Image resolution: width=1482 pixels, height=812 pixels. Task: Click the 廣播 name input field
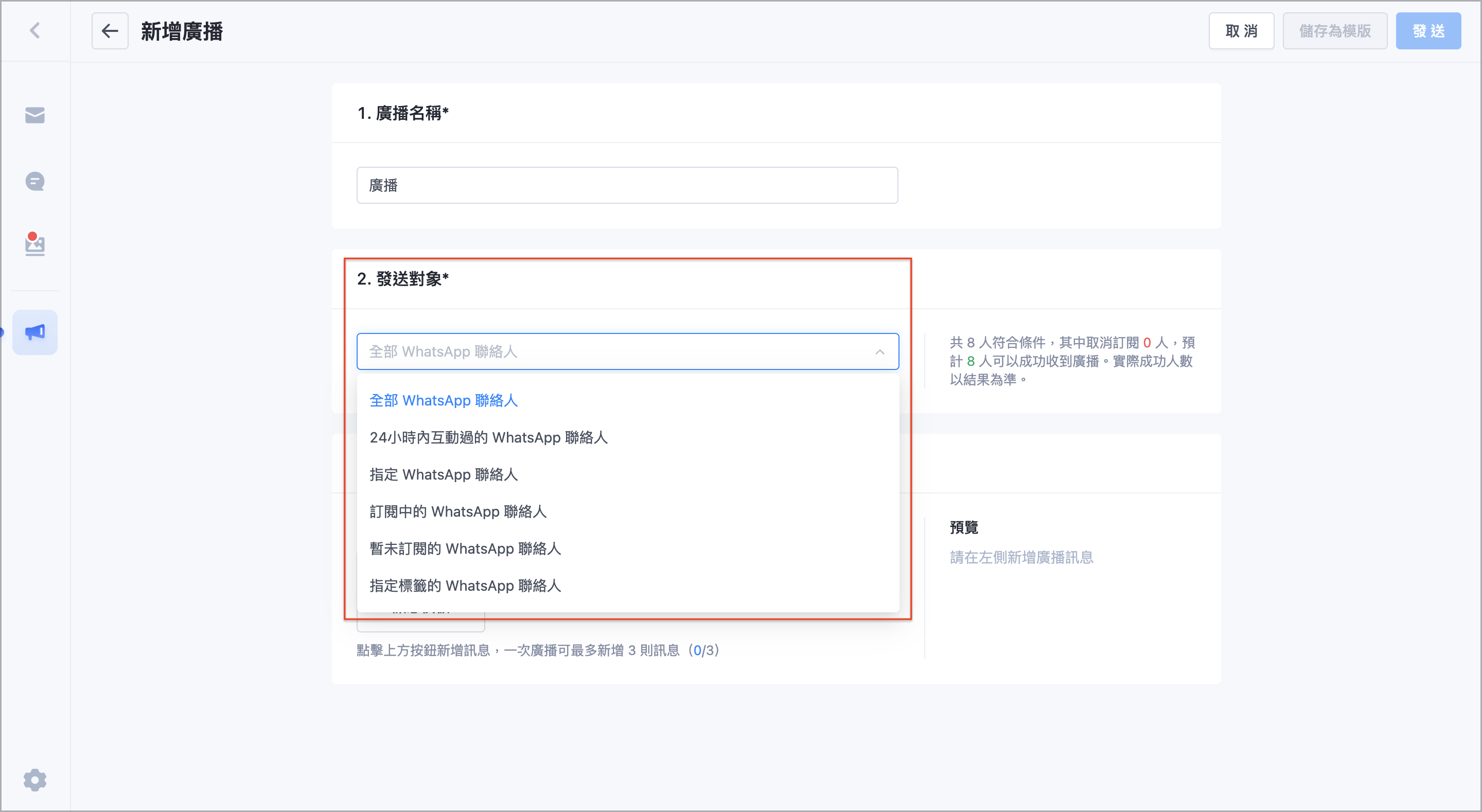[x=627, y=185]
